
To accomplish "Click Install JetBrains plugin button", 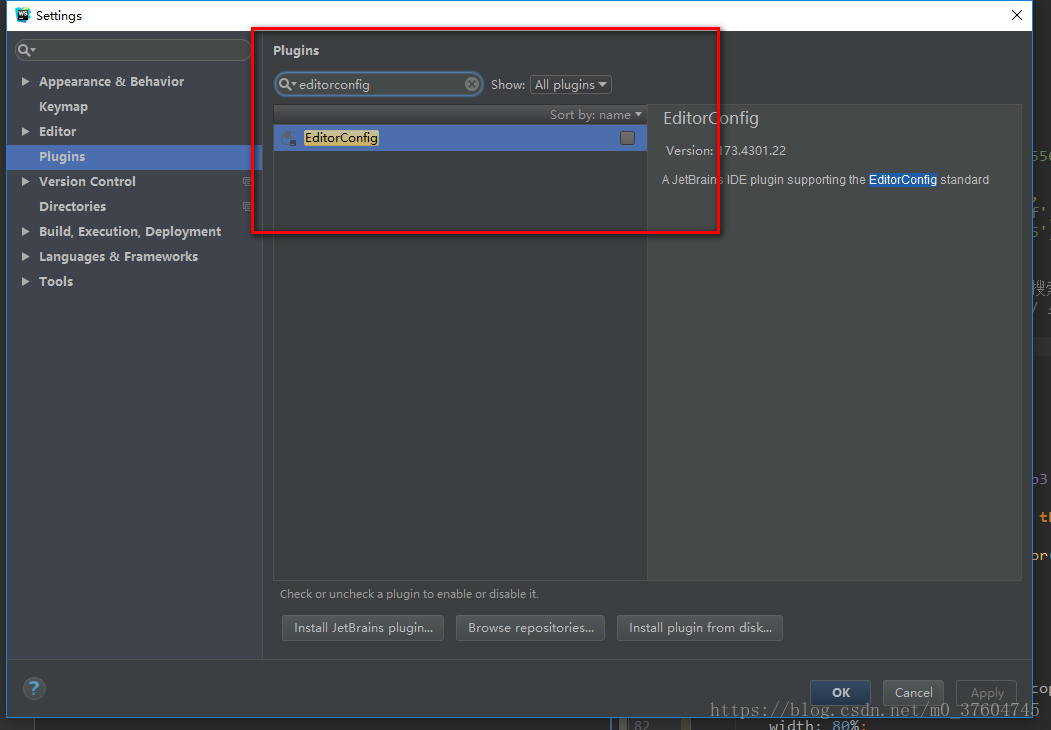I will click(x=363, y=628).
